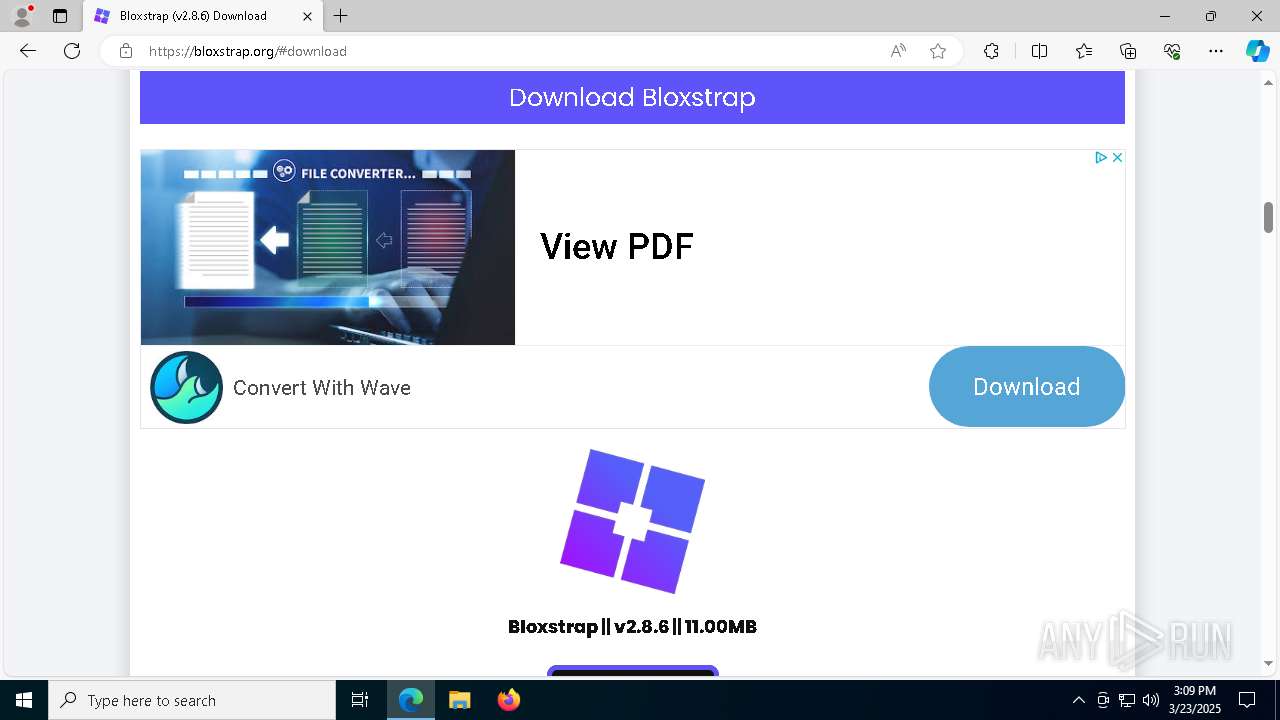Click the scrollbar down arrow

(x=1268, y=663)
